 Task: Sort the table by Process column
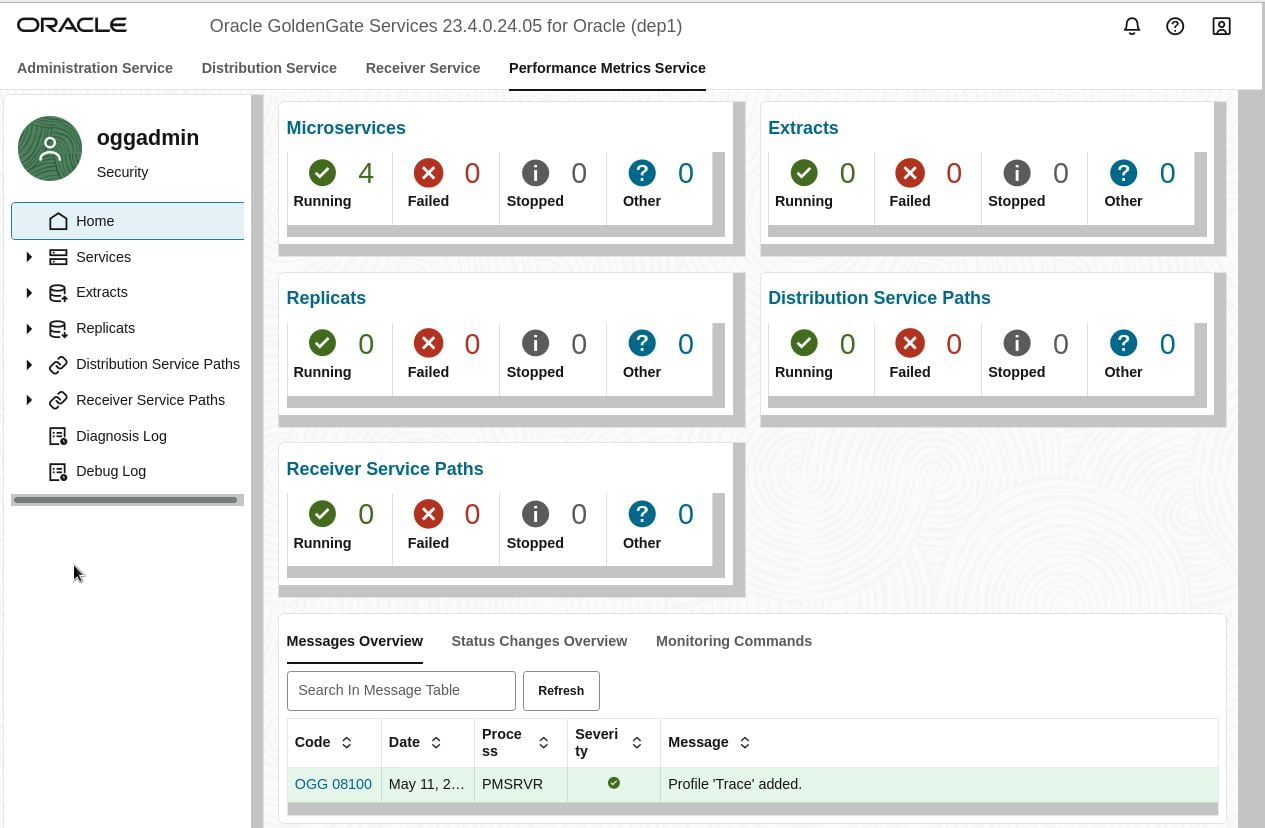coord(543,742)
